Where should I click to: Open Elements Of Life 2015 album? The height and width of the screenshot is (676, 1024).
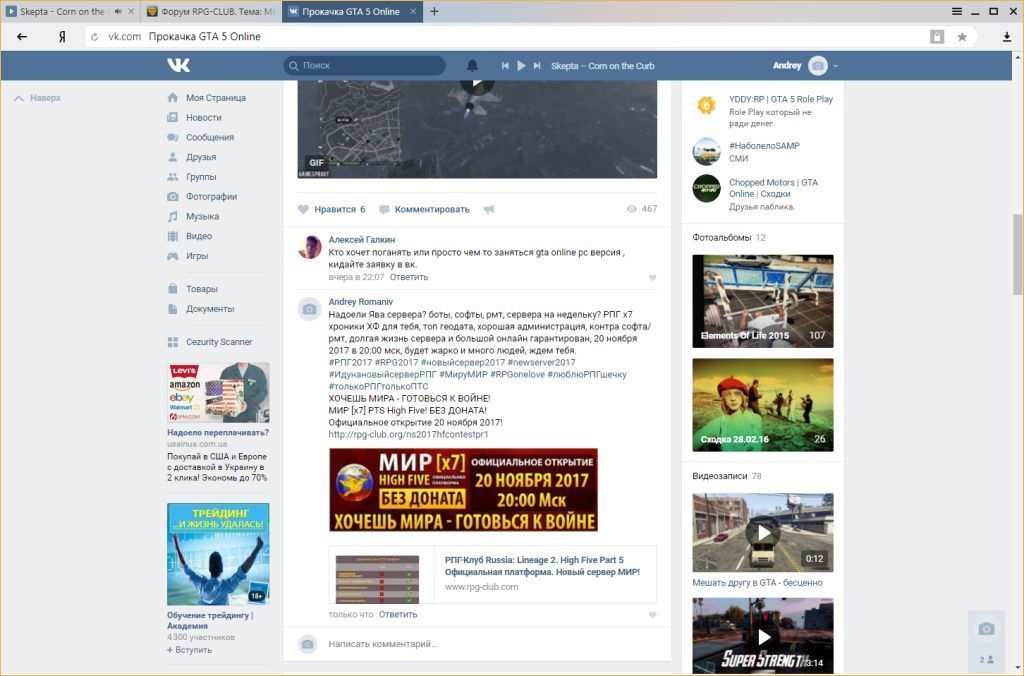coord(762,301)
